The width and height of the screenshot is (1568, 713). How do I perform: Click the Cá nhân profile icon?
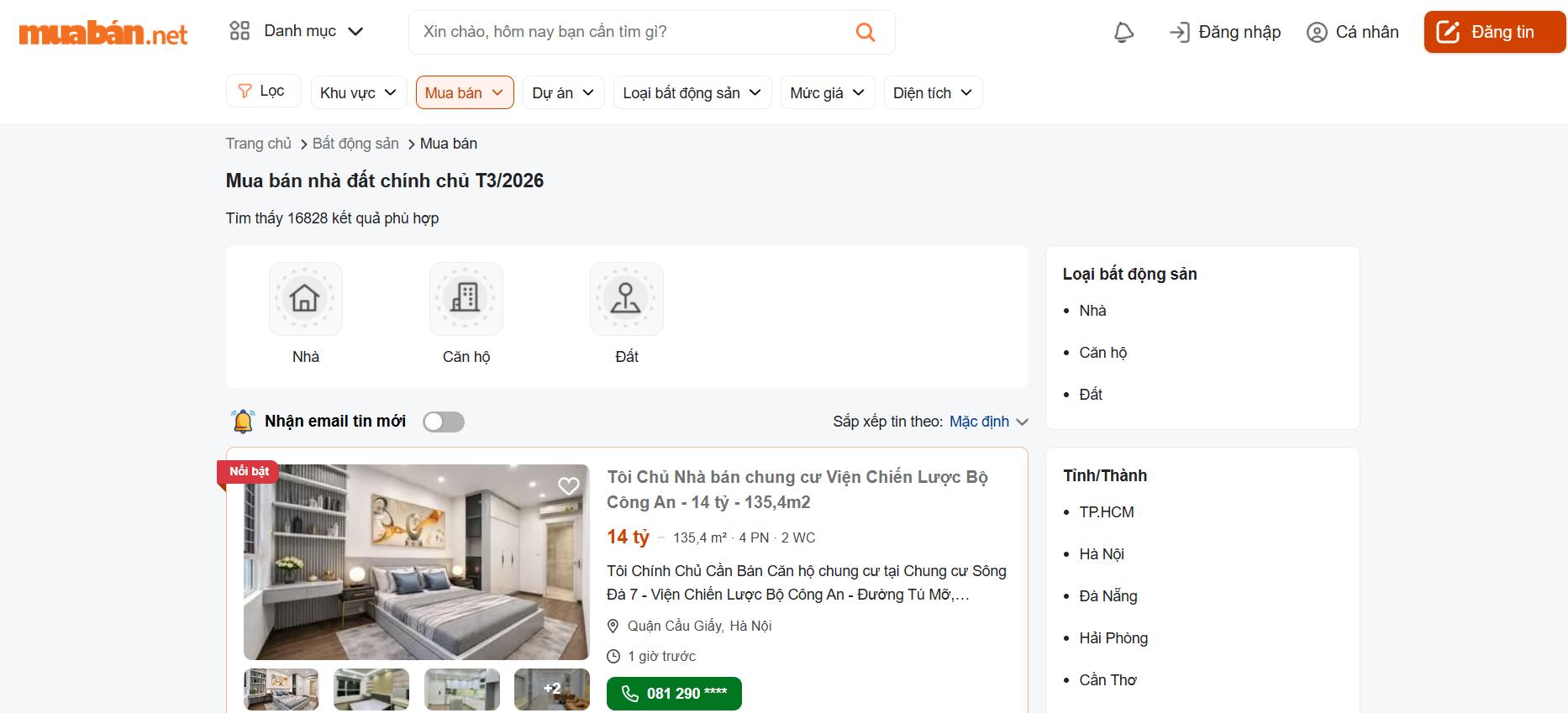[x=1317, y=32]
